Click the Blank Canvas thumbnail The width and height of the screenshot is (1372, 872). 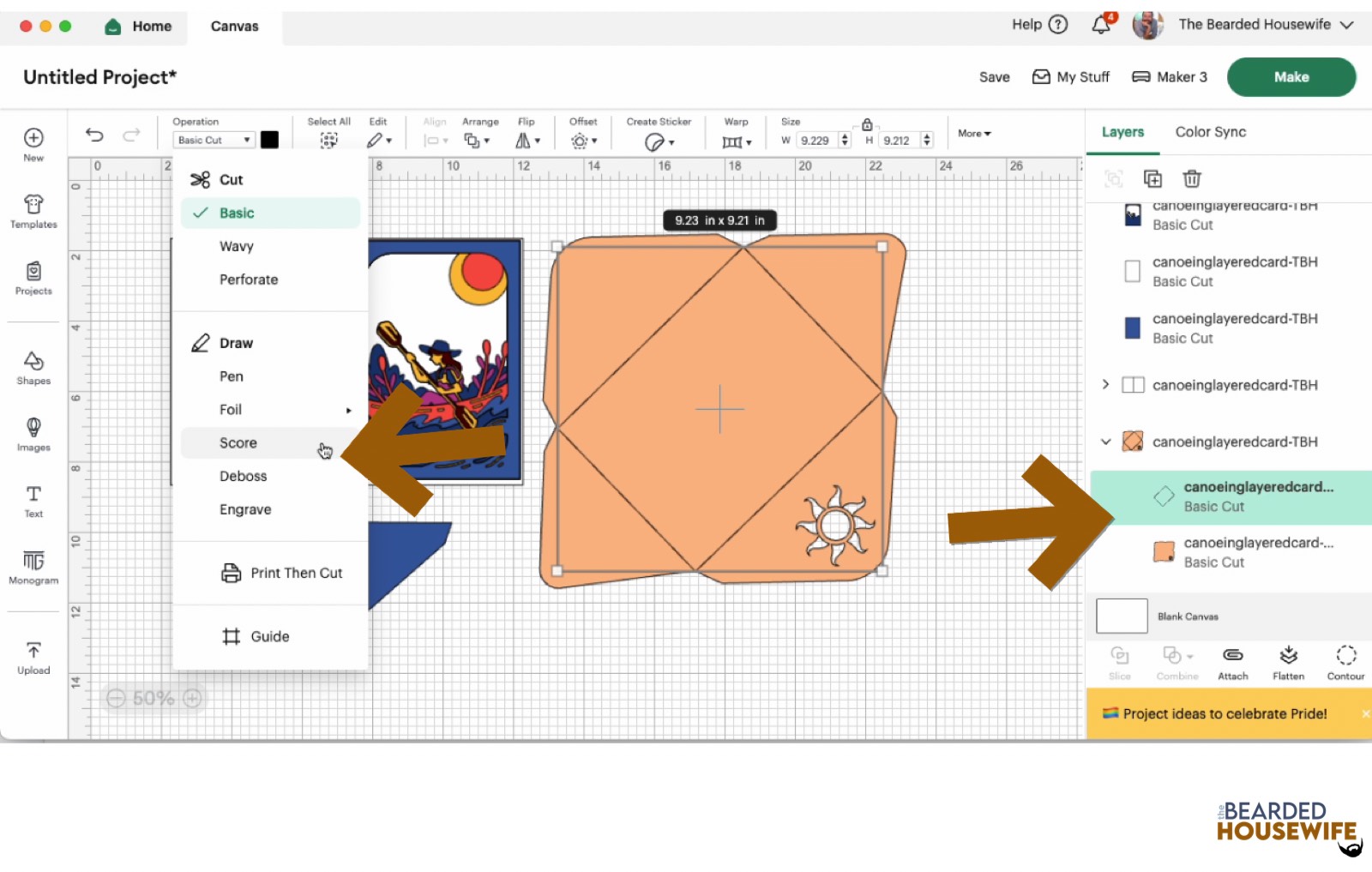[1122, 616]
